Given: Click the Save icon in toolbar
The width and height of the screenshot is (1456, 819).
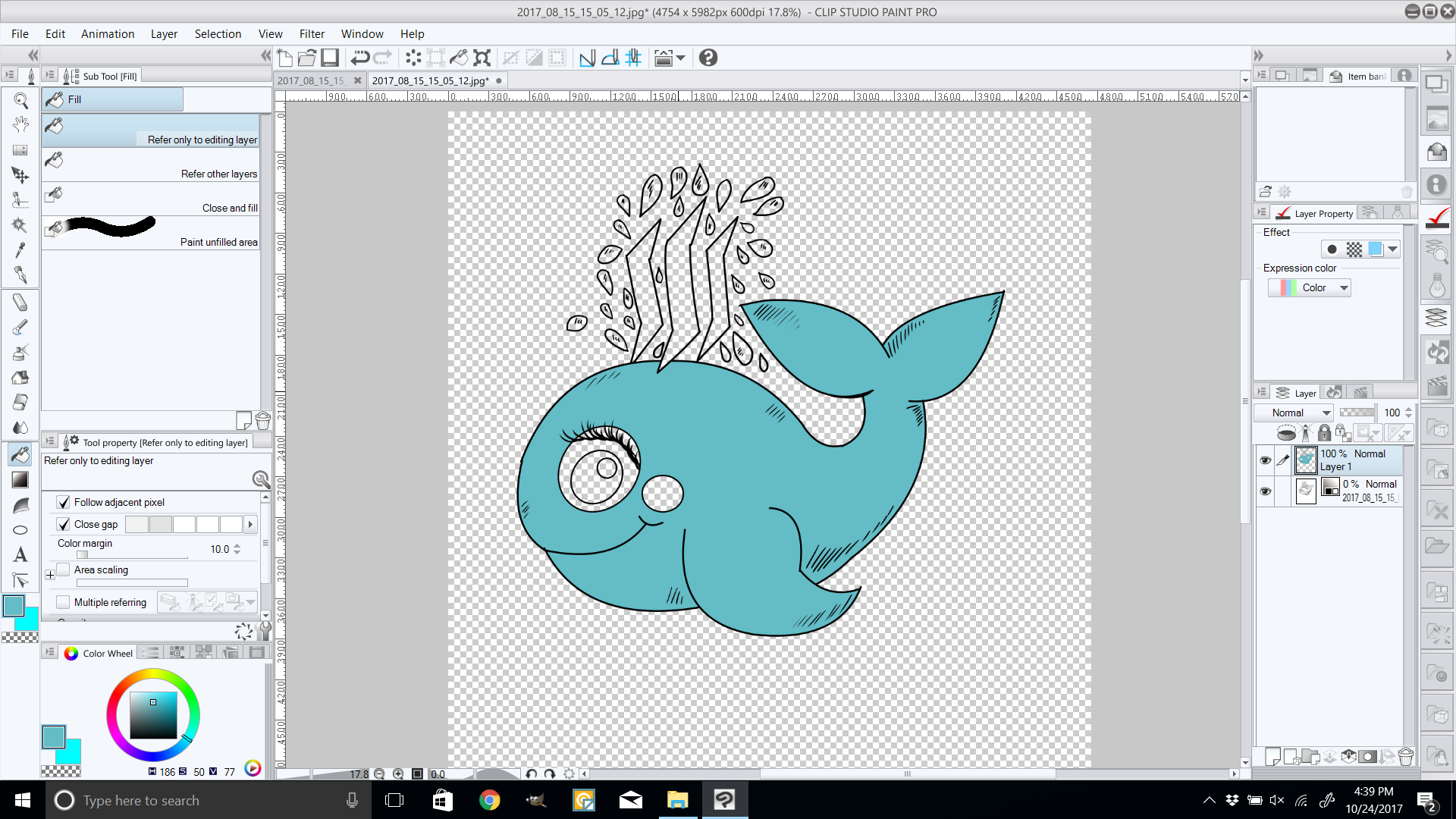Looking at the screenshot, I should 330,58.
